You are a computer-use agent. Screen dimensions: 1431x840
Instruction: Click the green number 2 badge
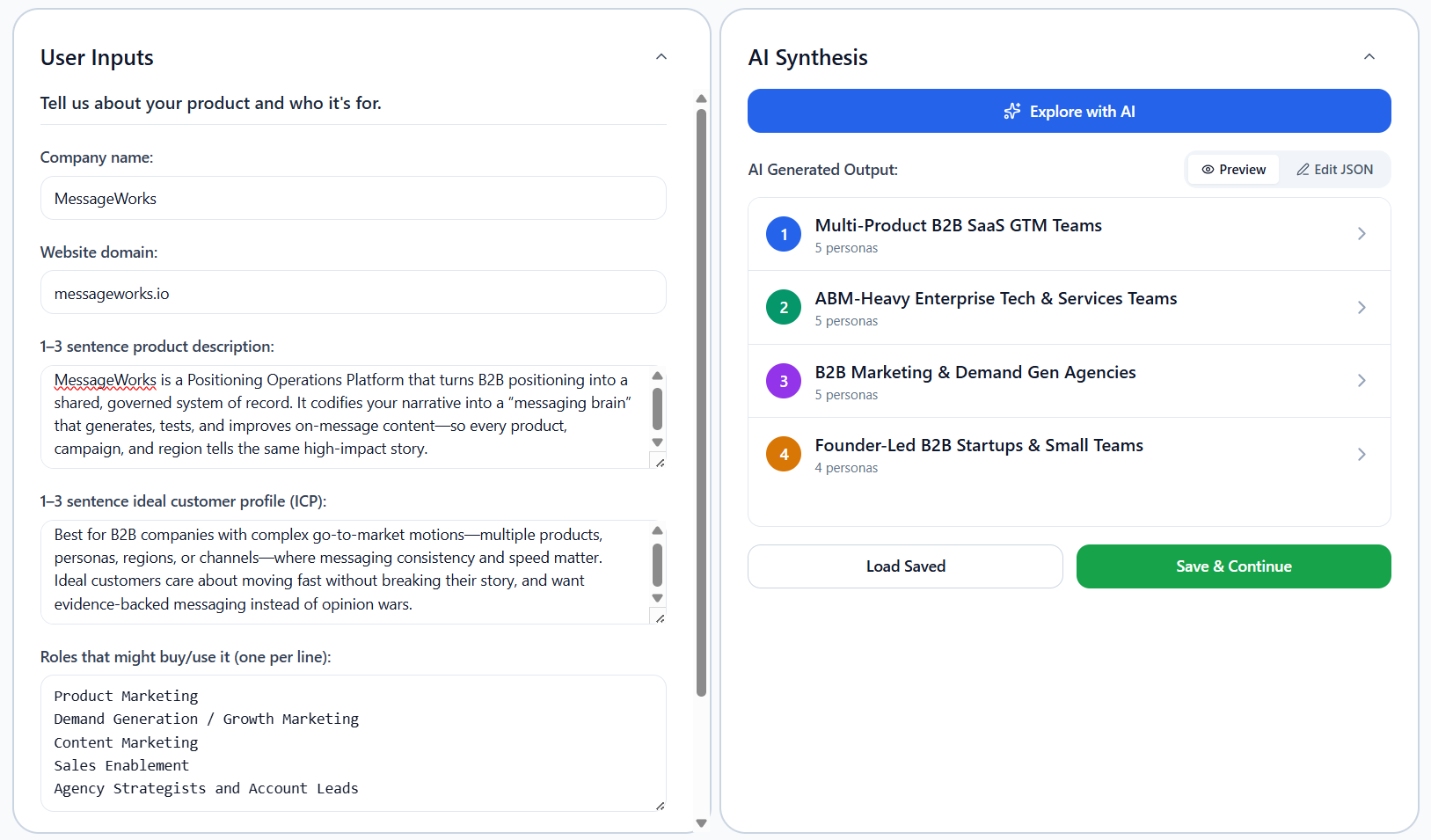784,307
